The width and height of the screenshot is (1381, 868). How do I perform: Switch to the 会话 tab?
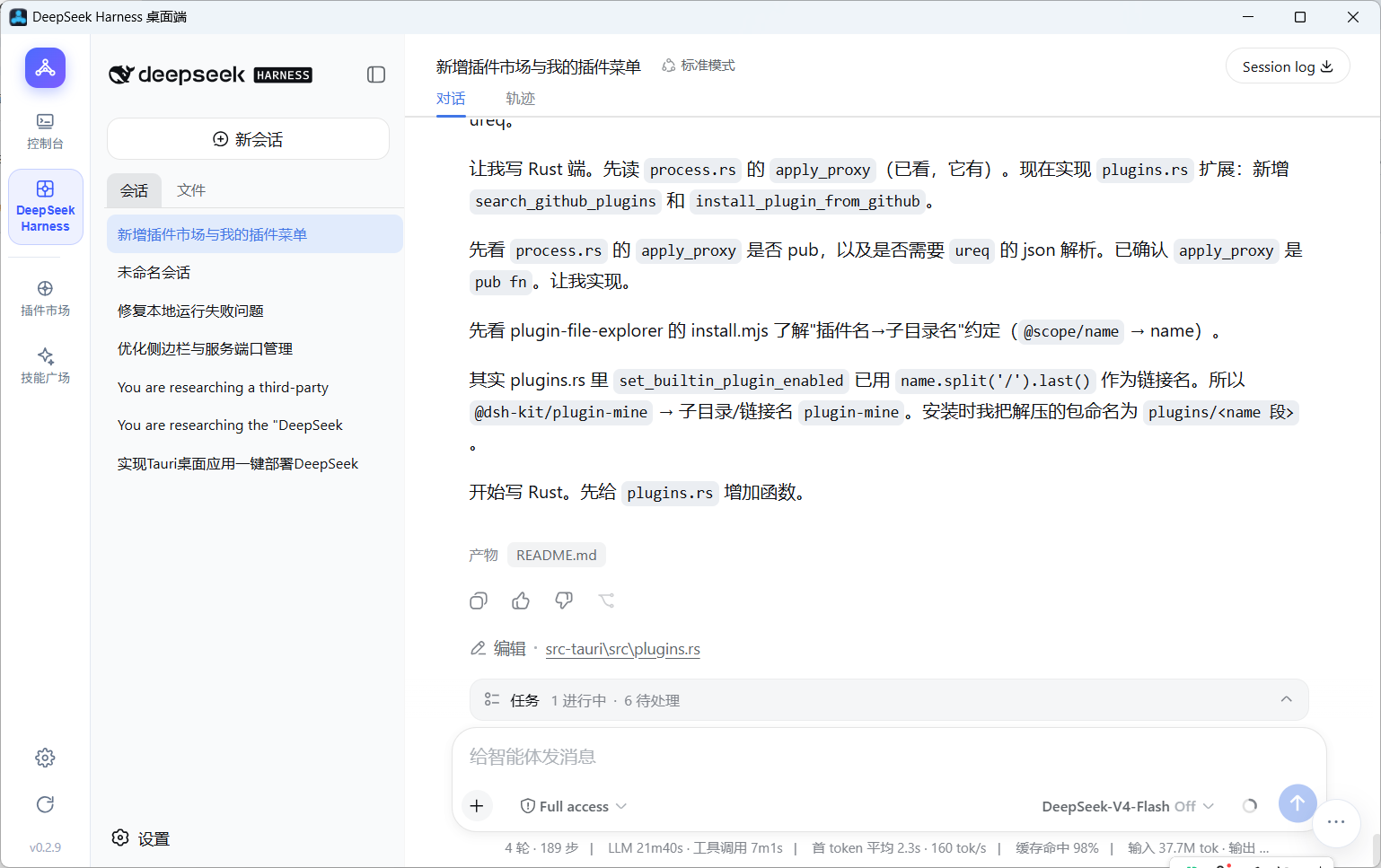pos(134,190)
